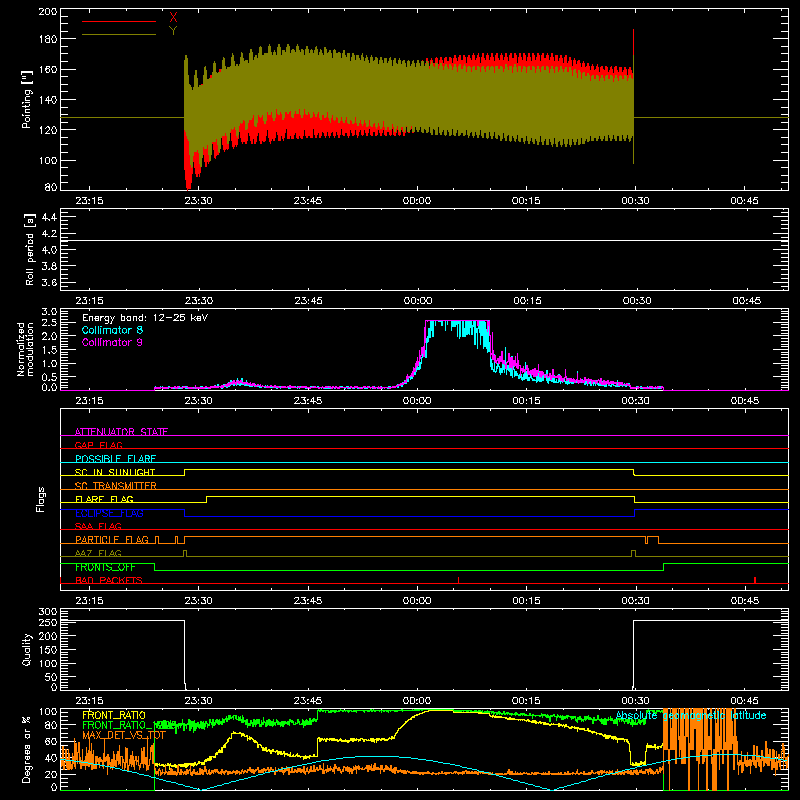Click the yellow FLARE_FLAG label
This screenshot has height=800, width=800.
coord(104,499)
